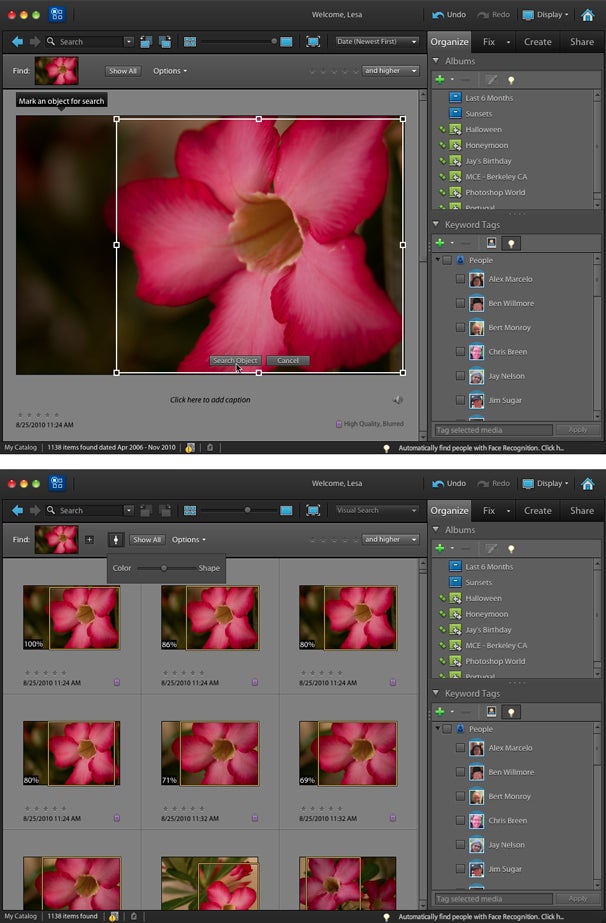Open the Visual Search sort dropdown

[376, 510]
